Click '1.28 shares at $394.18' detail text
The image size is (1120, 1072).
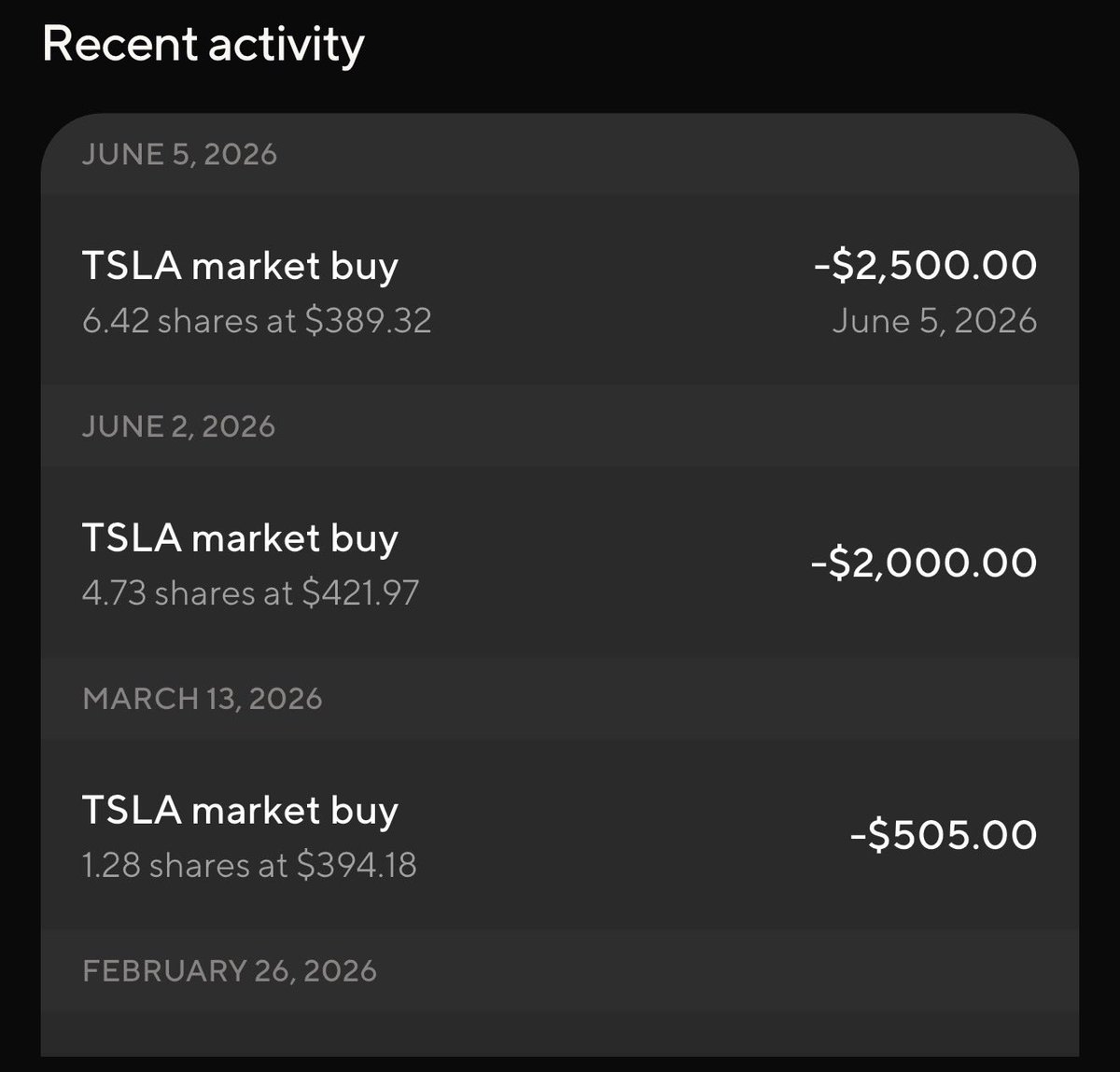tap(249, 866)
